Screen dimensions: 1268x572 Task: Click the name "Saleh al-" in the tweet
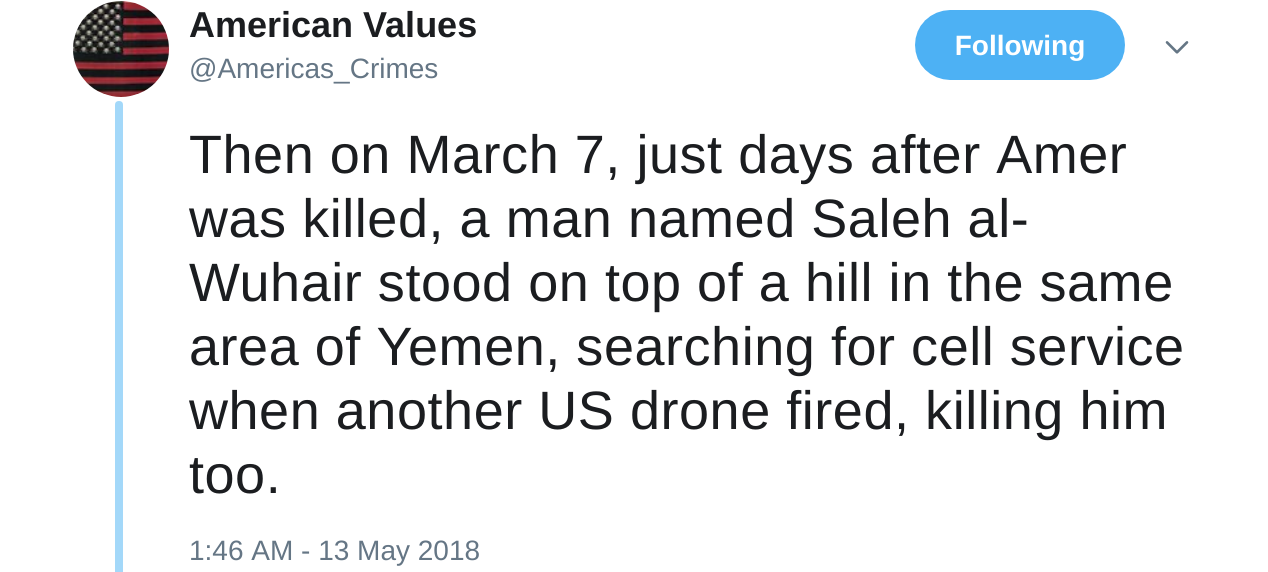pos(919,219)
